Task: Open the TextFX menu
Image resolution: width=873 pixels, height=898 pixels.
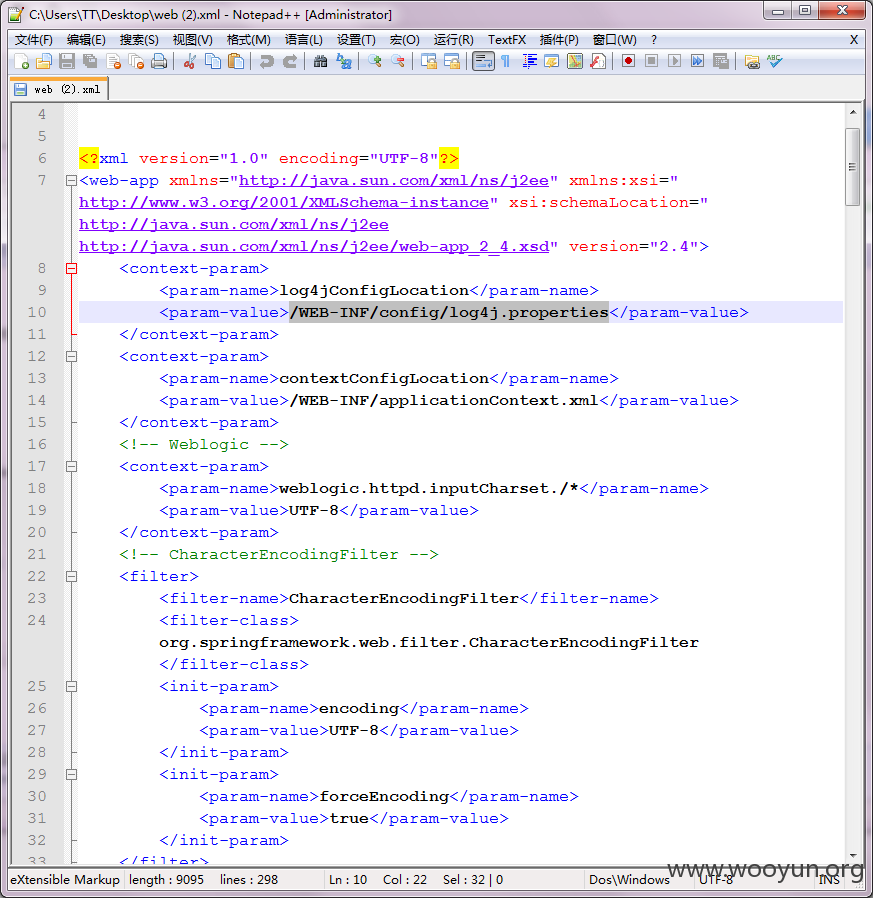Action: tap(507, 40)
